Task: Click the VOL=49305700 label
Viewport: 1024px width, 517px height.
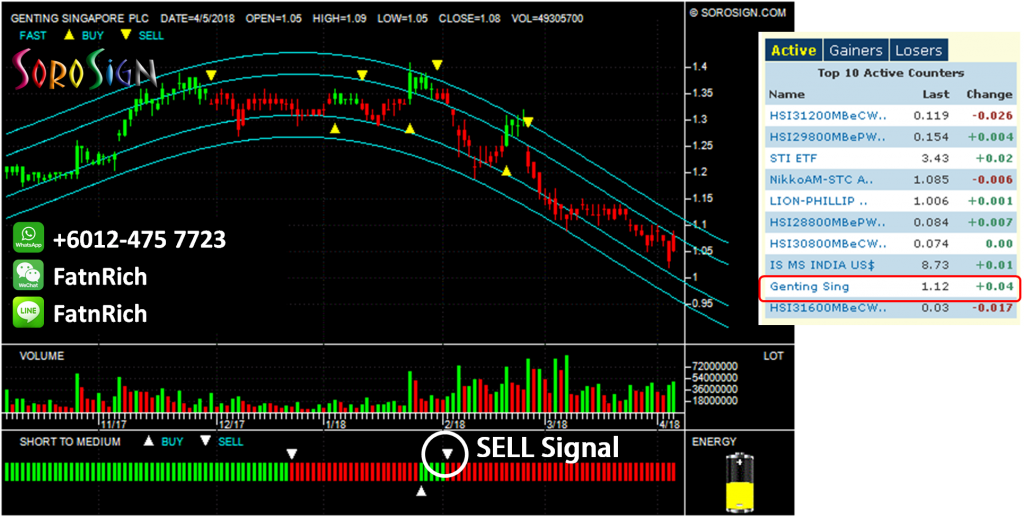Action: point(545,19)
